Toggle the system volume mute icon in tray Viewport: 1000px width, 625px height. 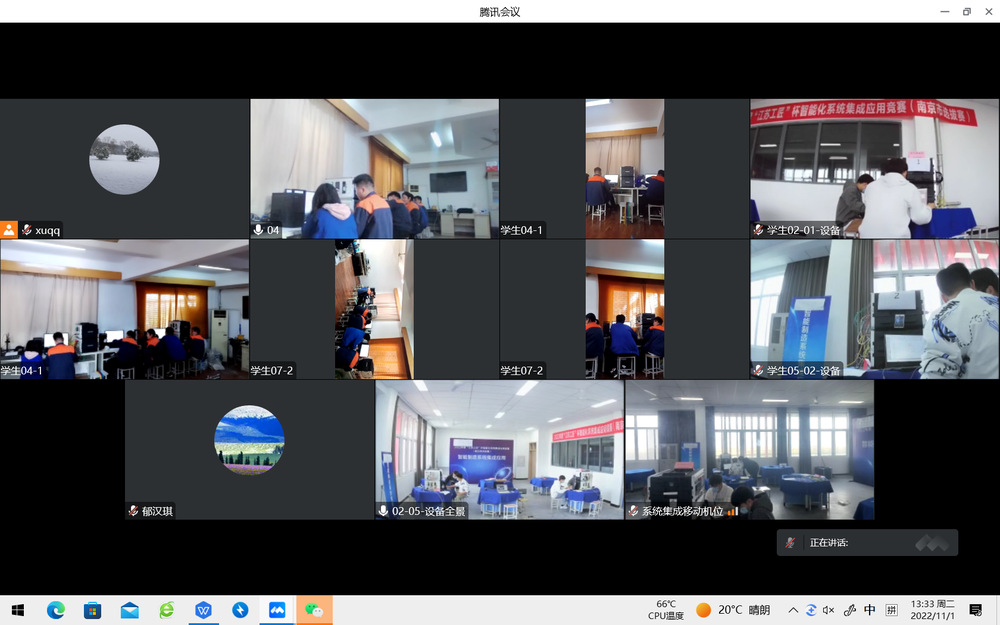pyautogui.click(x=828, y=610)
